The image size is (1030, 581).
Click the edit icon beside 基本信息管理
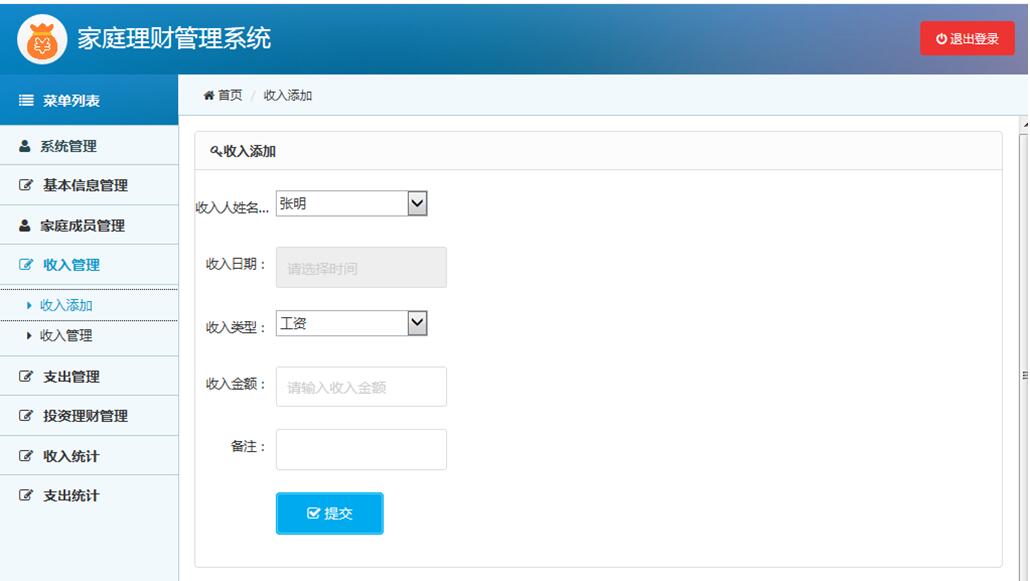(x=27, y=186)
